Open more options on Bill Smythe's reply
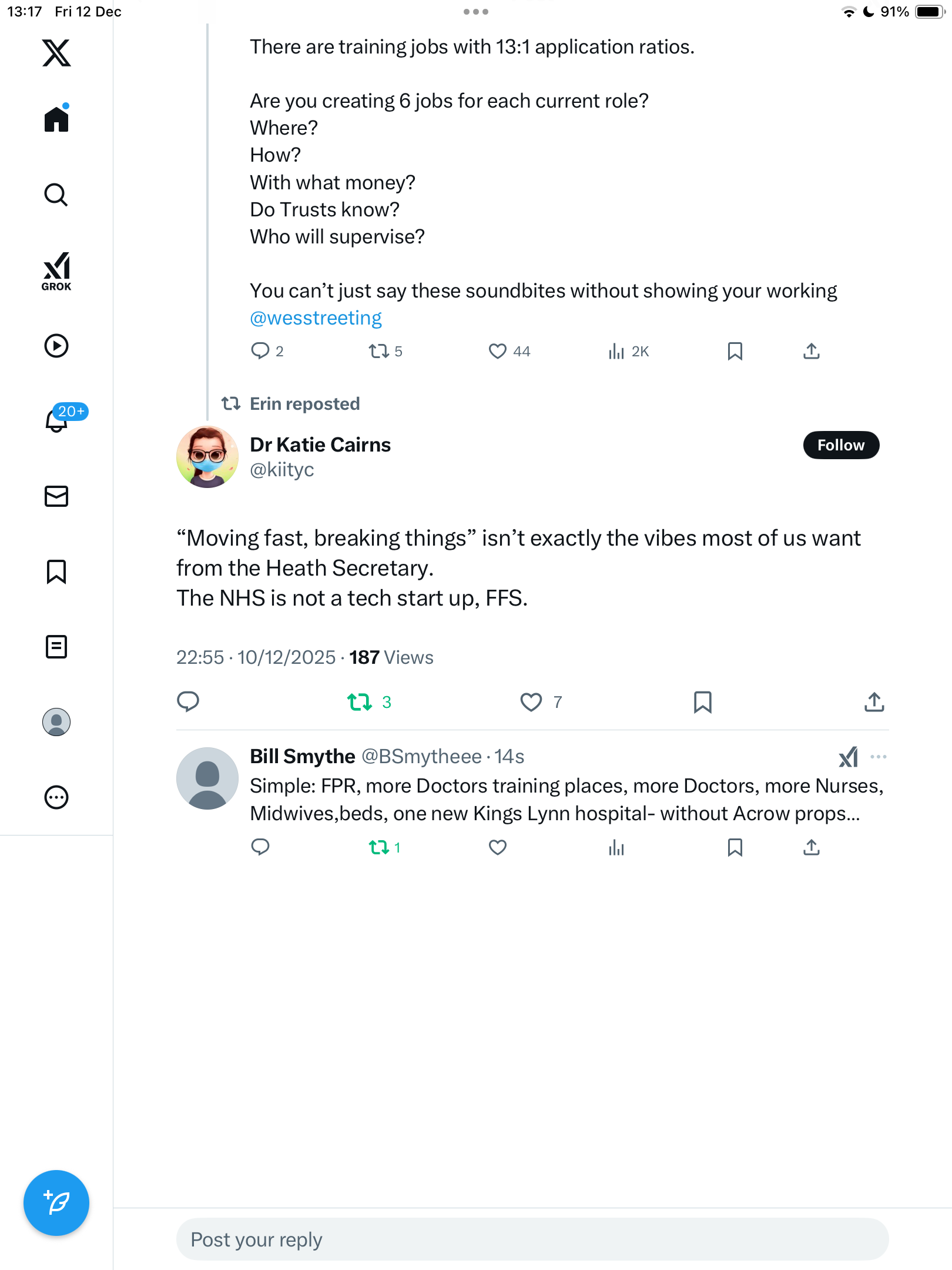Image resolution: width=952 pixels, height=1270 pixels. [x=879, y=757]
